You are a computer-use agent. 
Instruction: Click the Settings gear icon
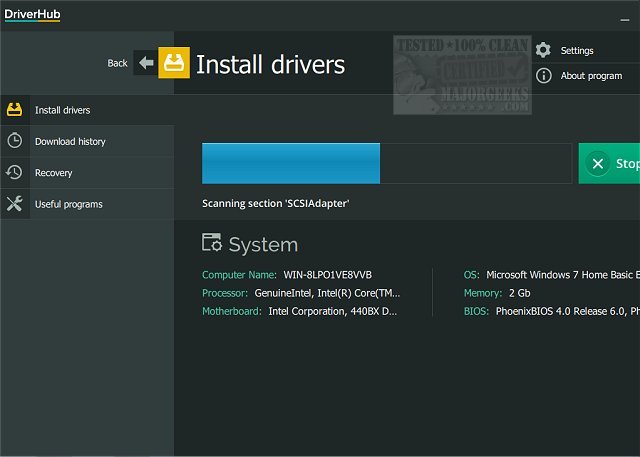point(543,50)
